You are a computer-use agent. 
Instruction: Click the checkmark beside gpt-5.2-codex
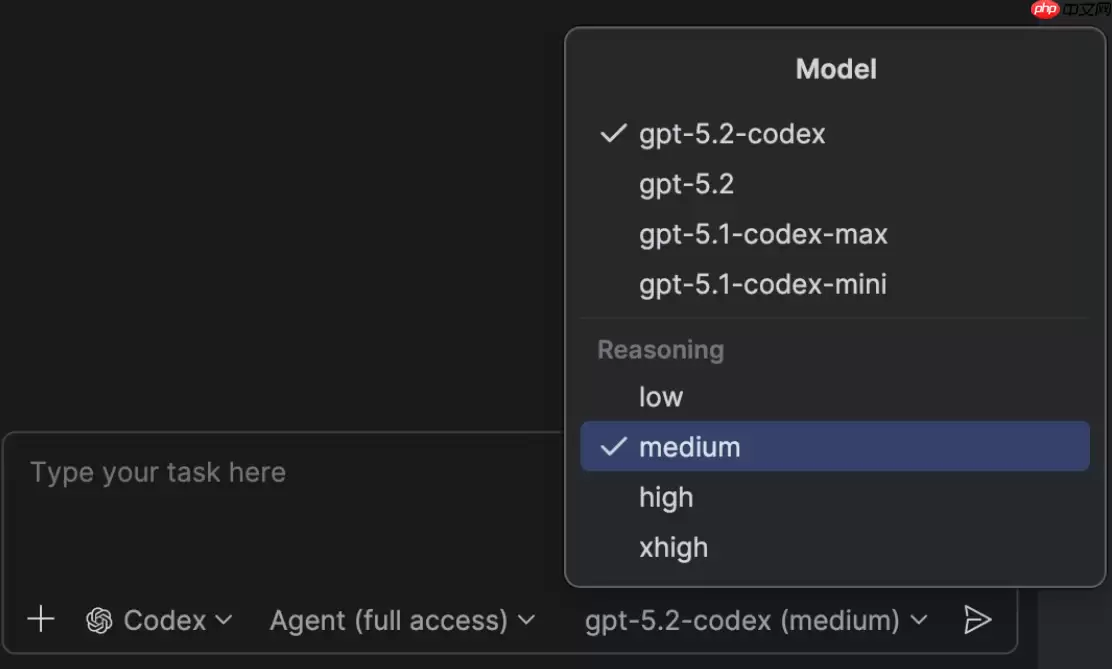tap(612, 134)
